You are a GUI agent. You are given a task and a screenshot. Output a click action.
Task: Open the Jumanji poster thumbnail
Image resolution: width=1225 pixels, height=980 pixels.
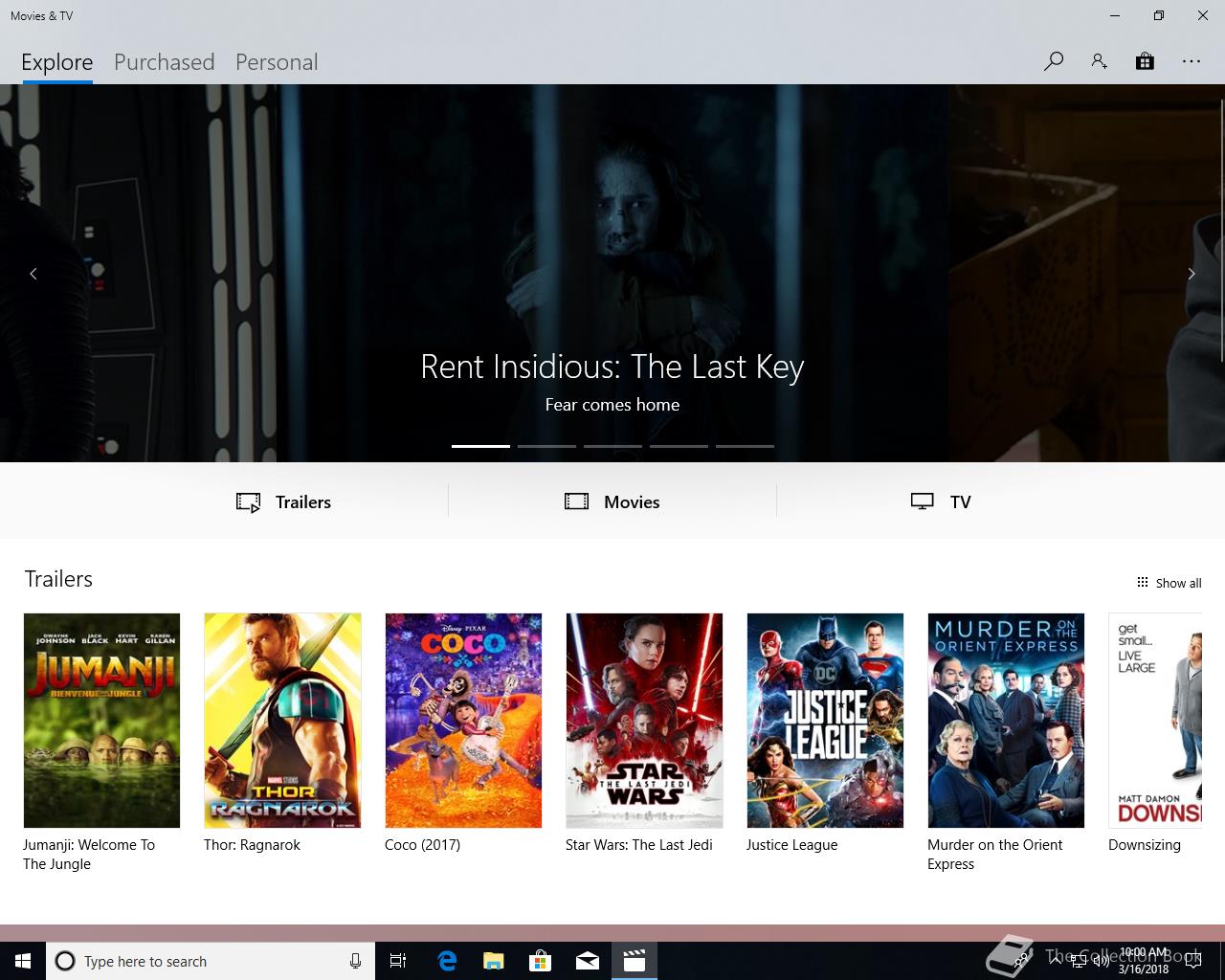101,721
